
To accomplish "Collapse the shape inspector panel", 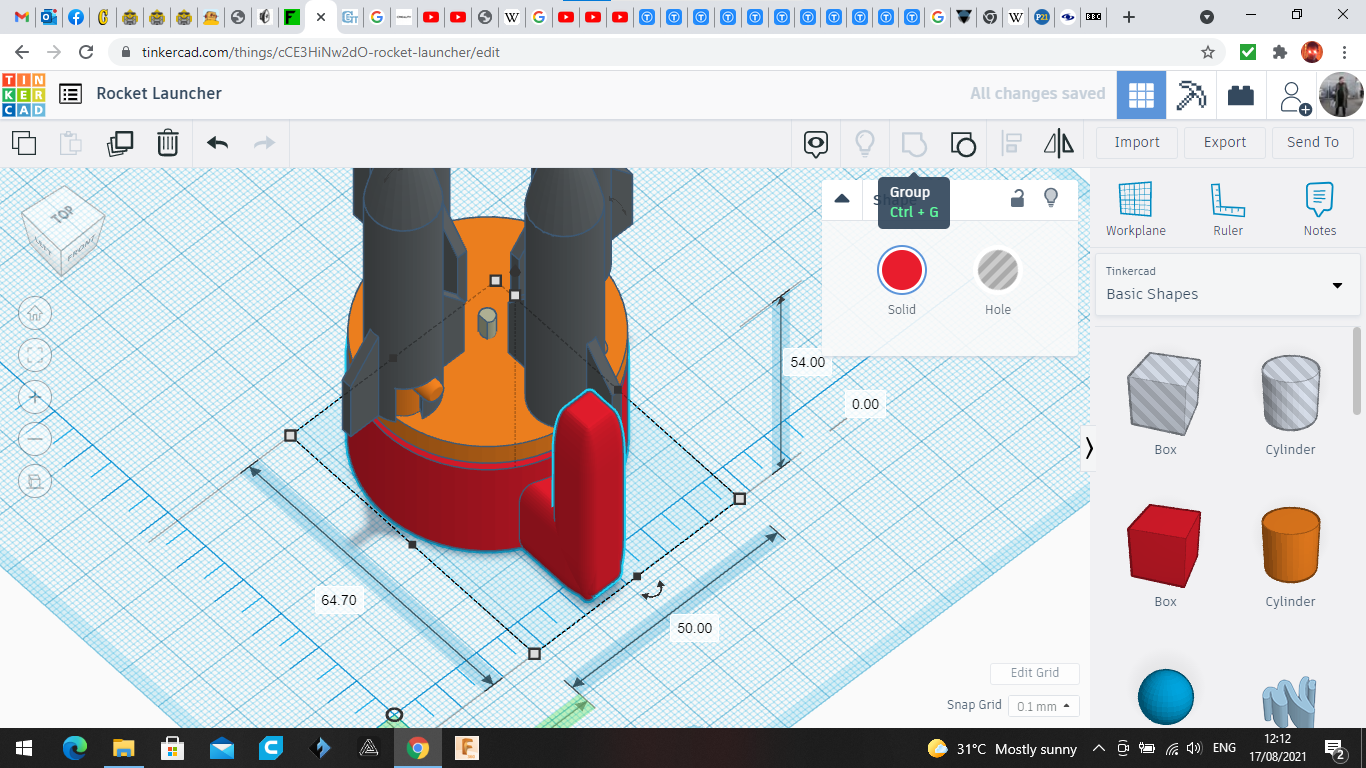I will (842, 198).
